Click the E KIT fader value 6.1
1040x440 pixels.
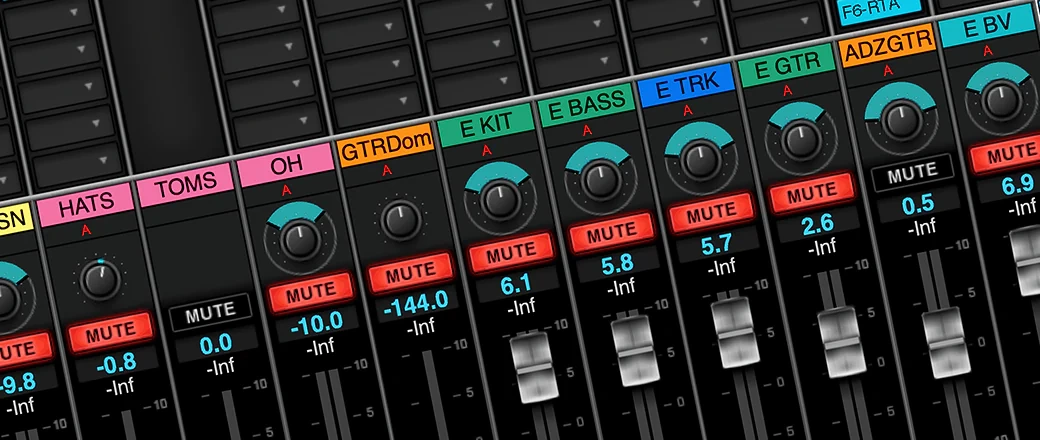click(517, 284)
